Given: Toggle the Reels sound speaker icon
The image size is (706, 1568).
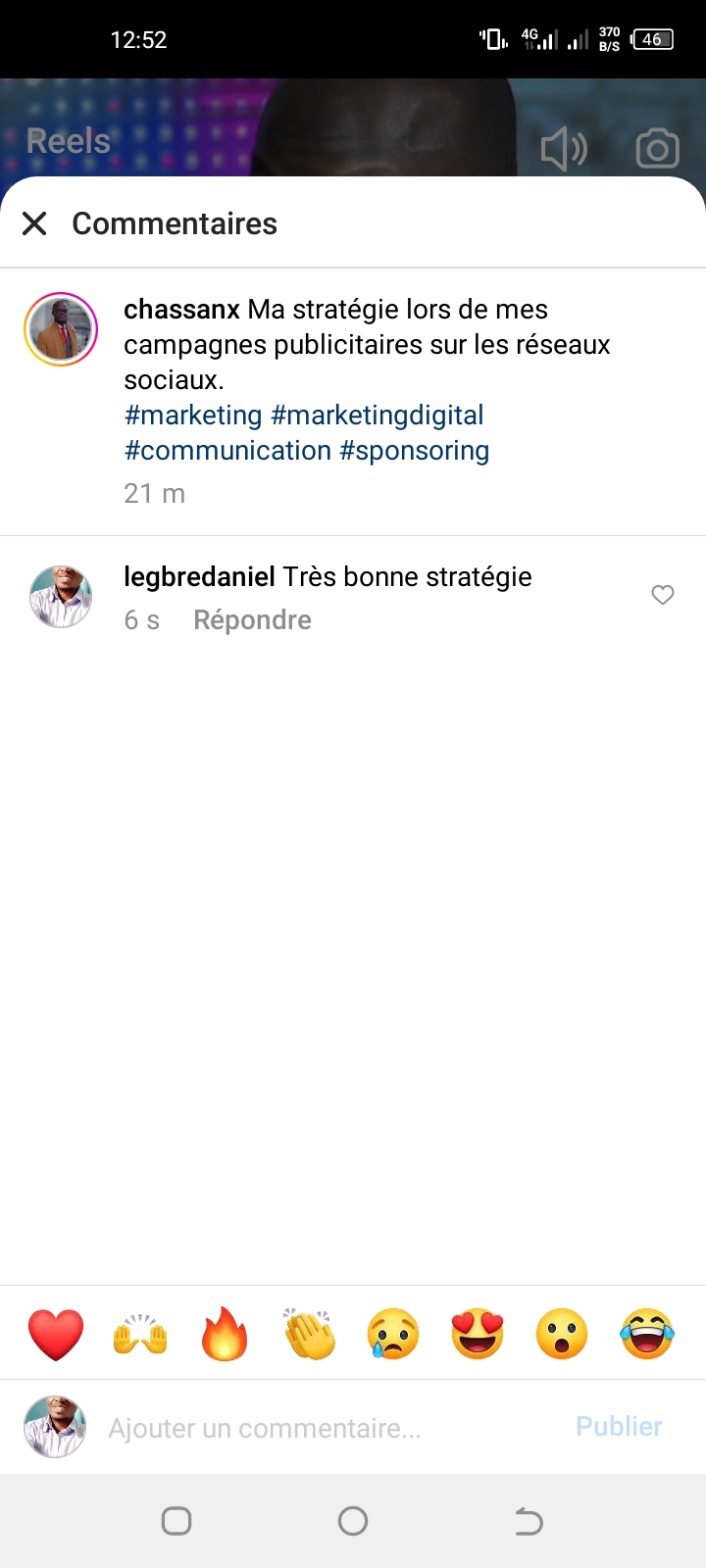Looking at the screenshot, I should (564, 149).
